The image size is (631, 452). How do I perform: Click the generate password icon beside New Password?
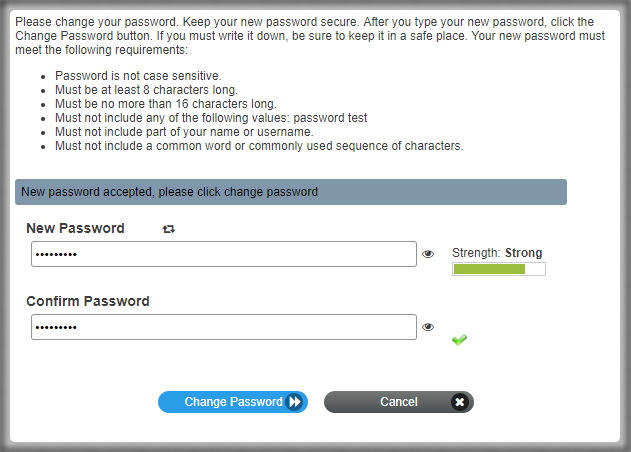pos(169,229)
